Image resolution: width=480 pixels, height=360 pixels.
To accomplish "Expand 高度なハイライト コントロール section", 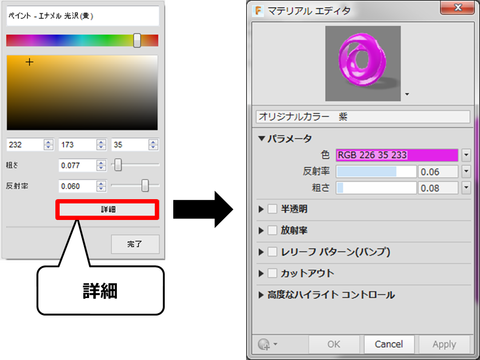I will (x=261, y=295).
